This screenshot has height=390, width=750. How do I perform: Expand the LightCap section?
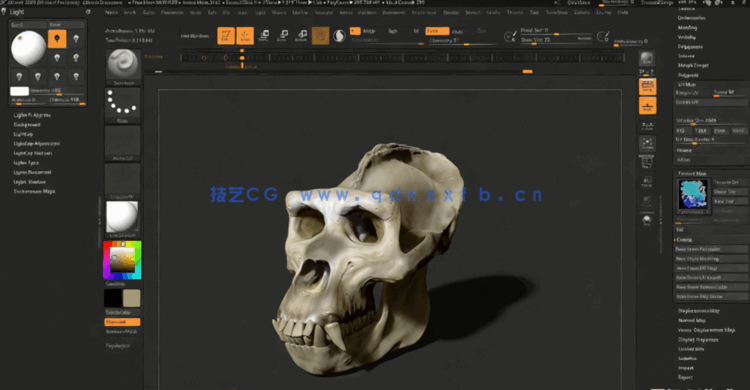(23, 134)
